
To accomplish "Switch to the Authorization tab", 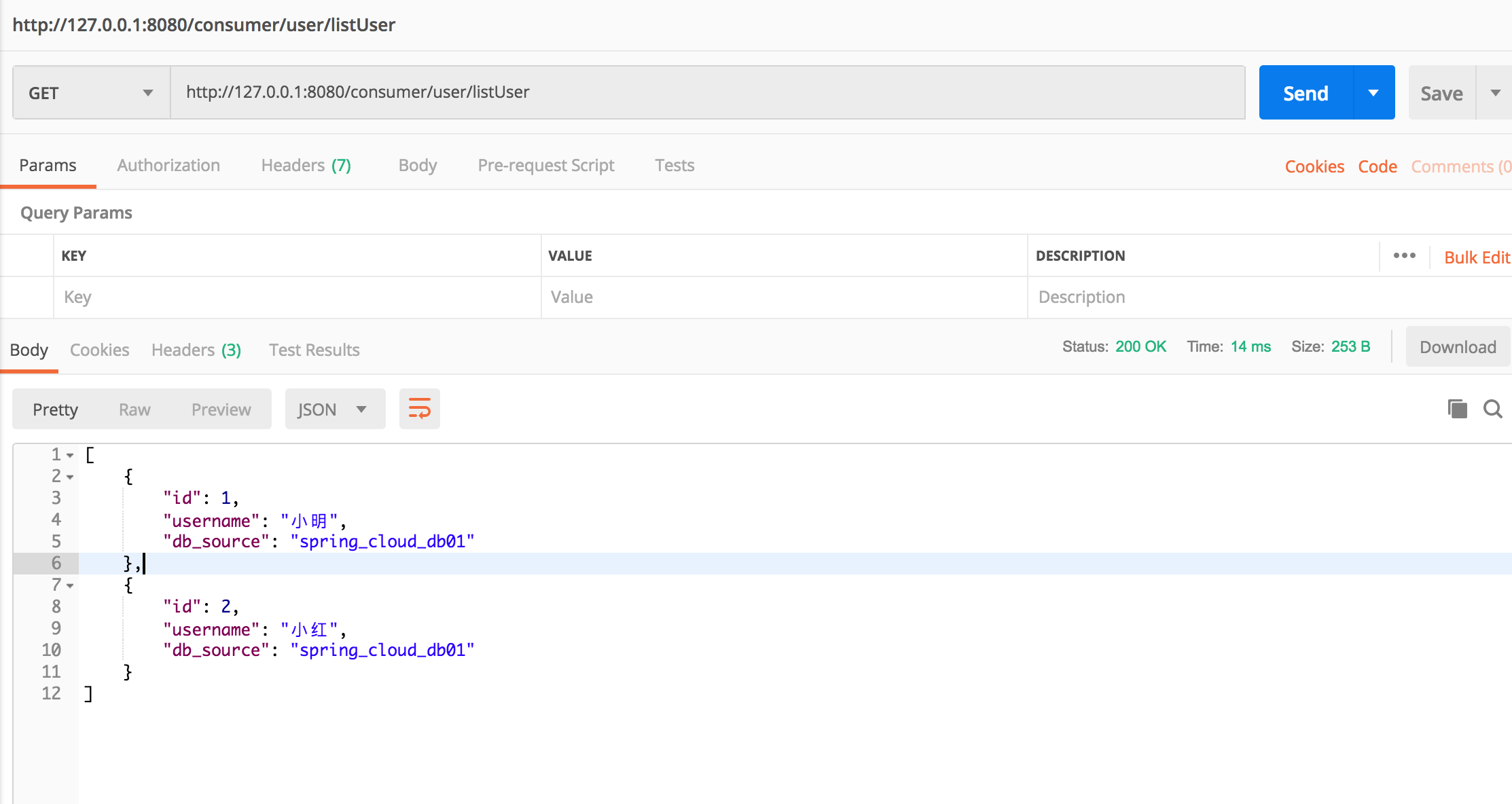I will pos(168,164).
